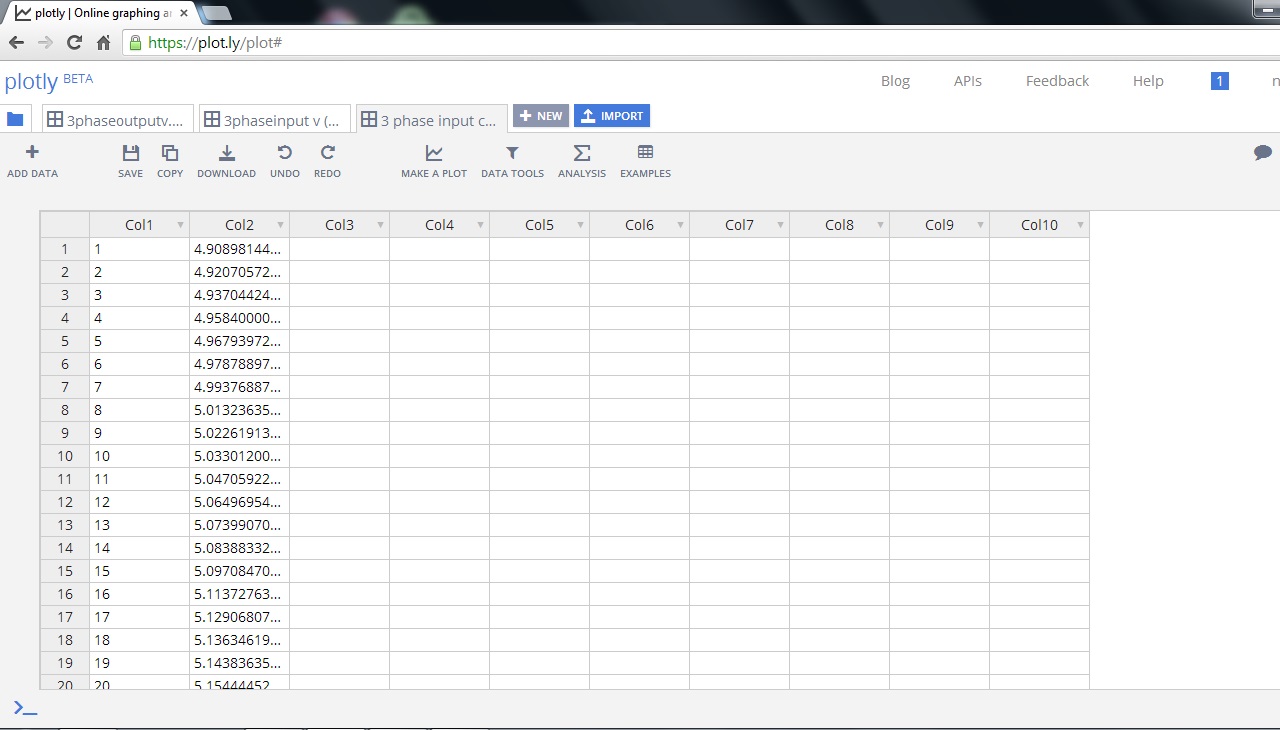Expand the Col7 header dropdown

(x=780, y=225)
